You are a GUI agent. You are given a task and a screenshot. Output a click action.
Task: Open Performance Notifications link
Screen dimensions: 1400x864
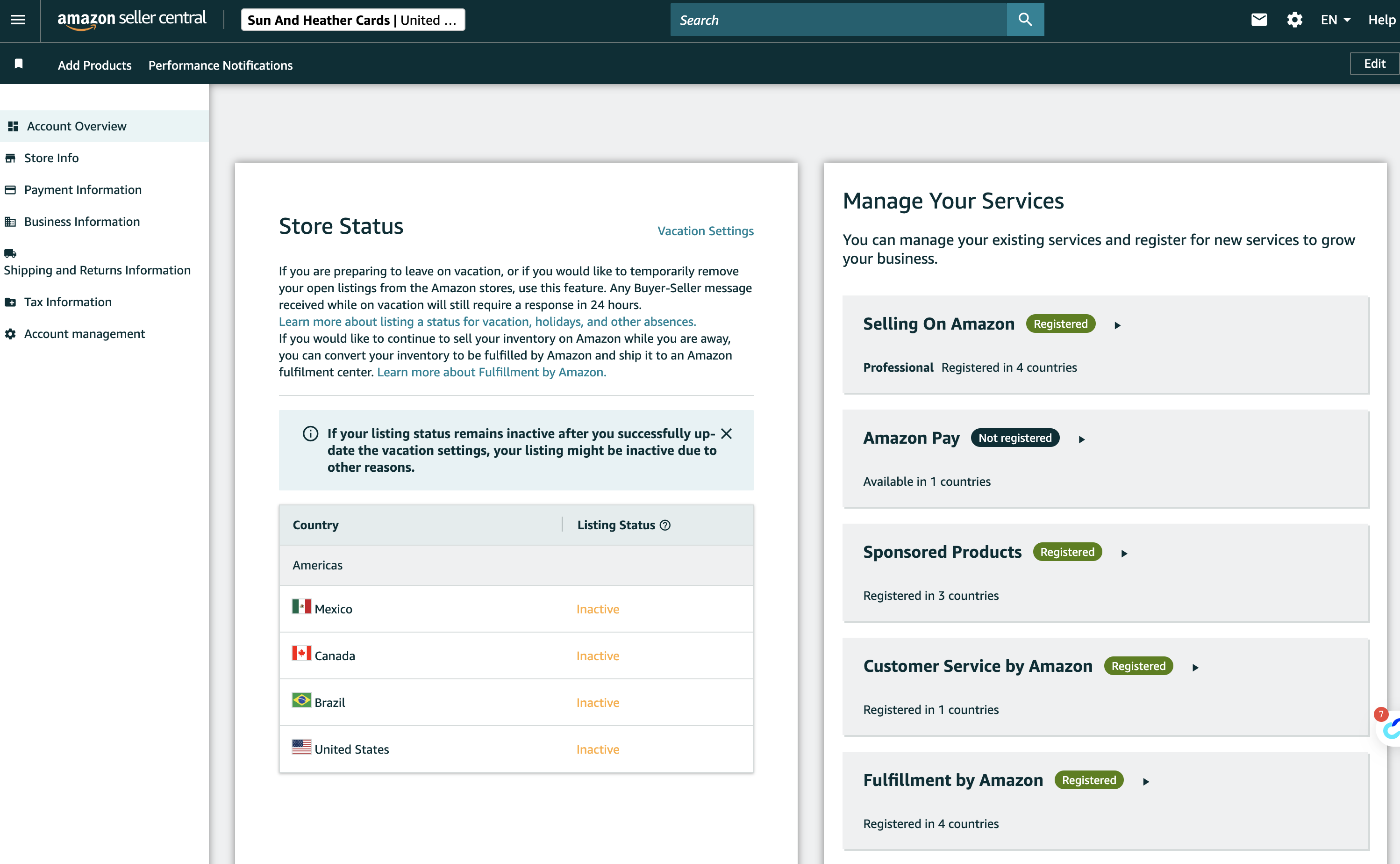click(221, 65)
